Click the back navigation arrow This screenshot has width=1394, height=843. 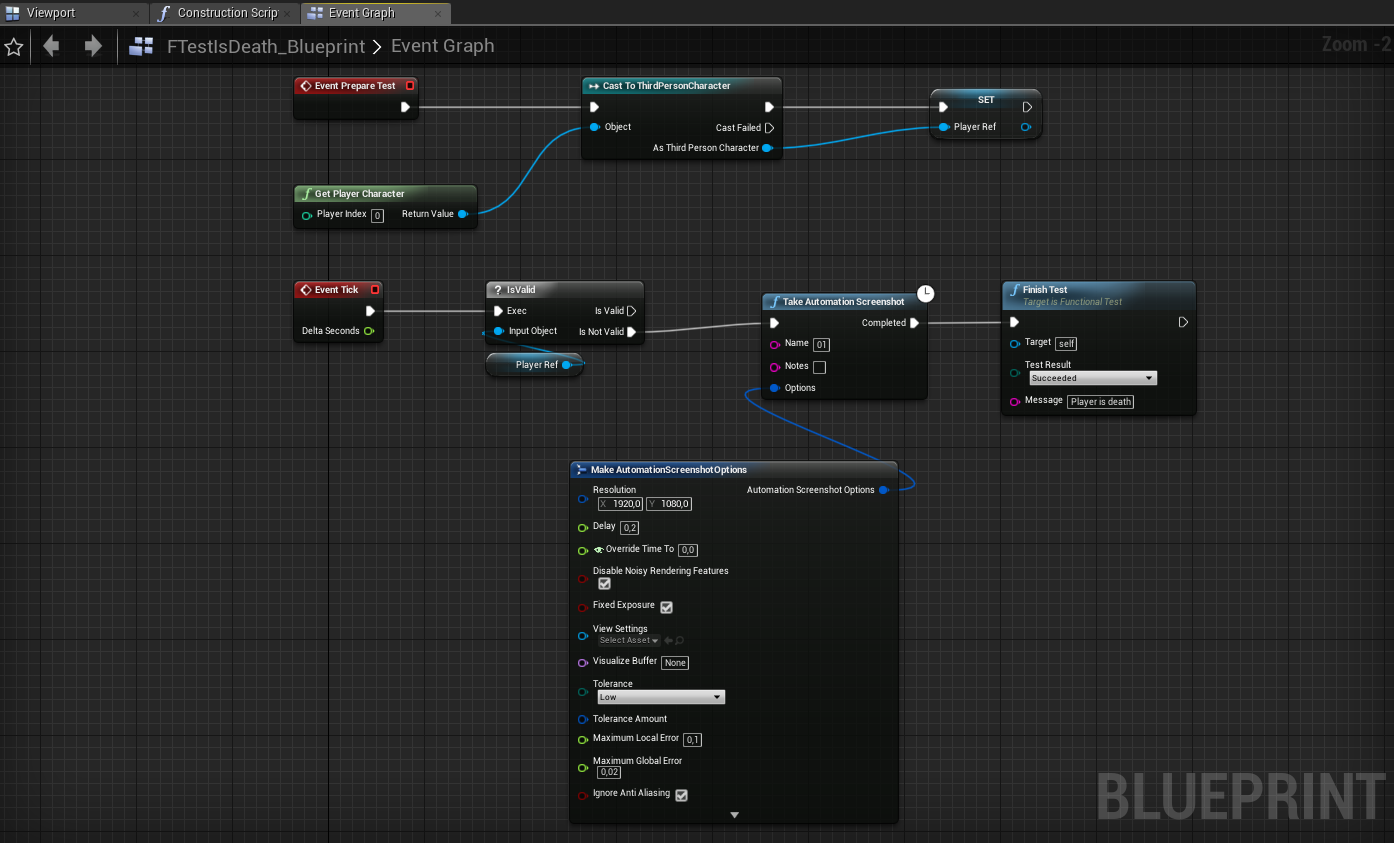[51, 46]
